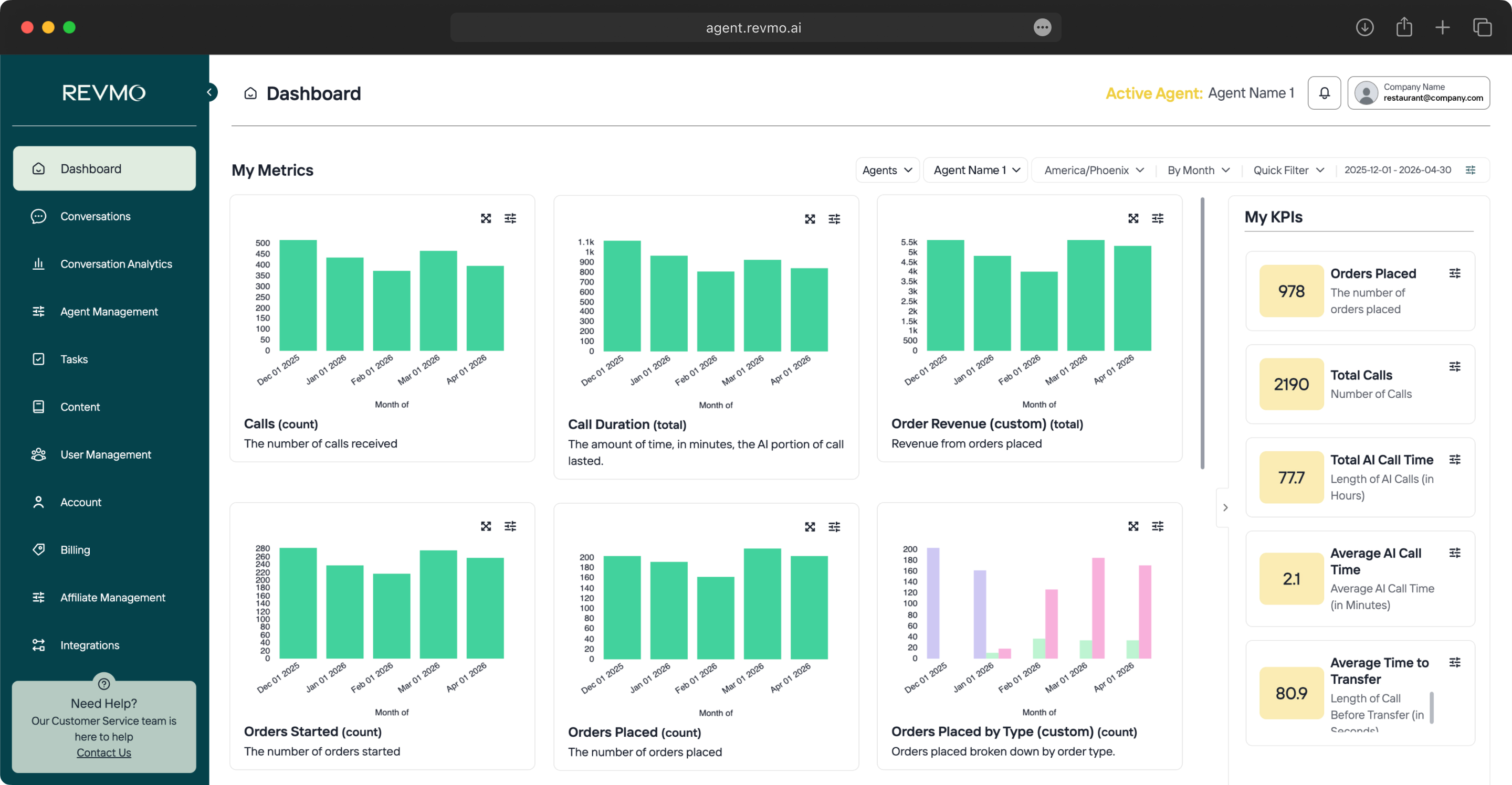This screenshot has height=785, width=1512.
Task: Open settings for Calls (count) chart
Action: pyautogui.click(x=510, y=218)
